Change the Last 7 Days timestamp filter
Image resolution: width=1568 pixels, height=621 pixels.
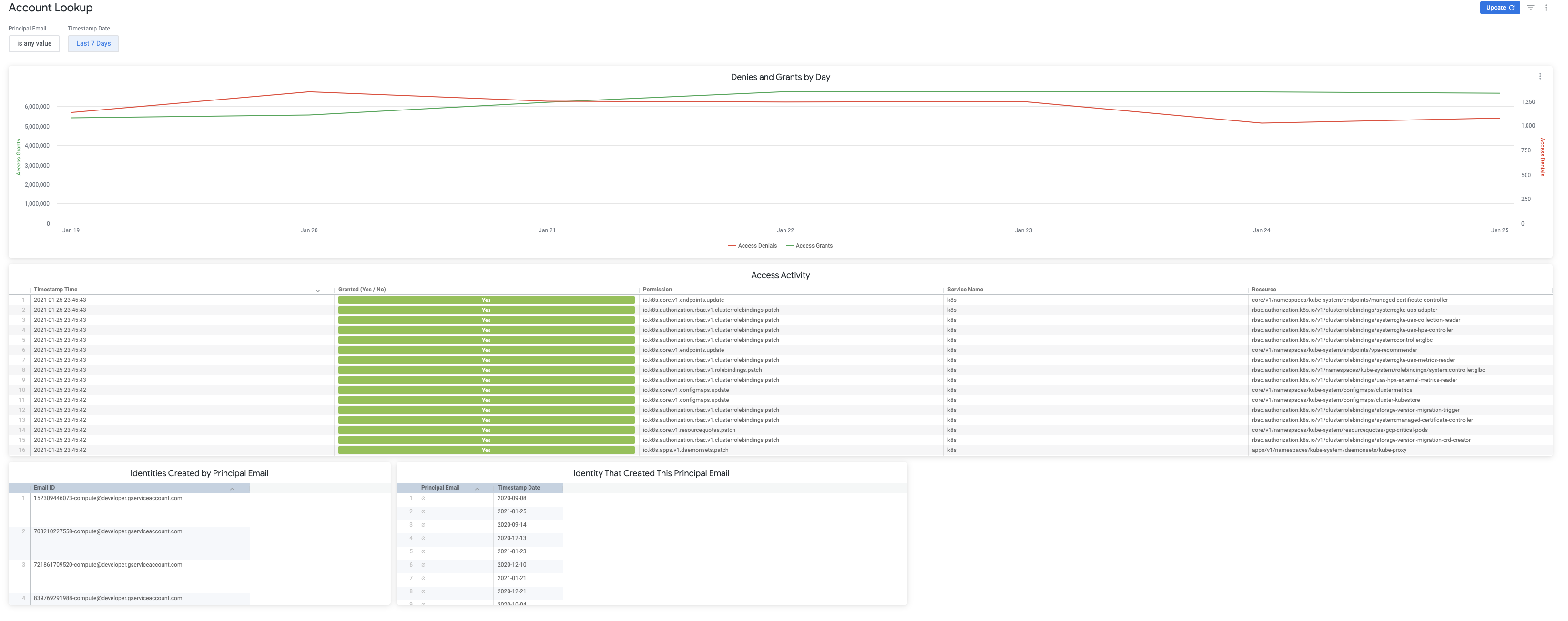coord(93,44)
